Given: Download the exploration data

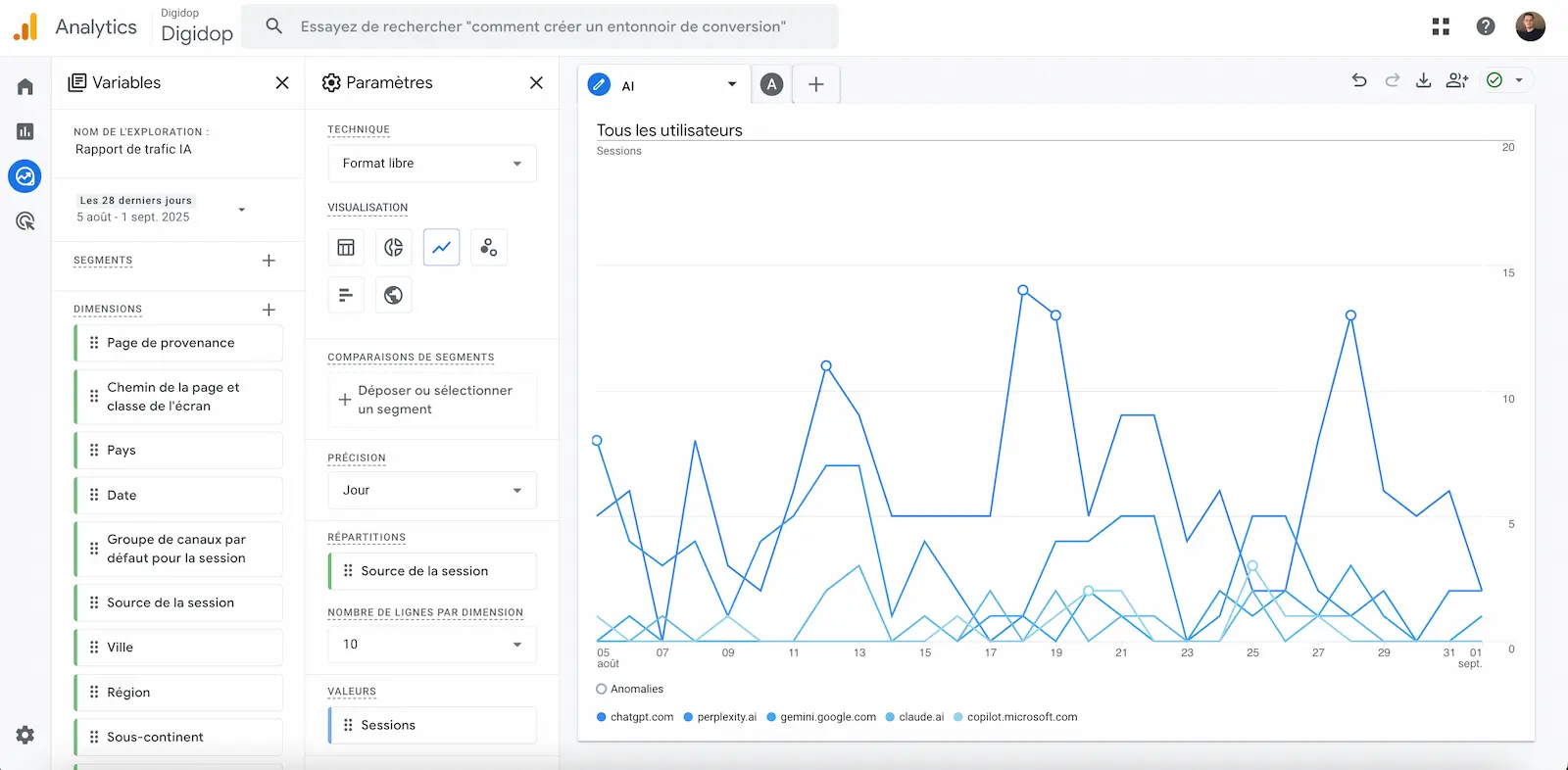Looking at the screenshot, I should (1424, 80).
